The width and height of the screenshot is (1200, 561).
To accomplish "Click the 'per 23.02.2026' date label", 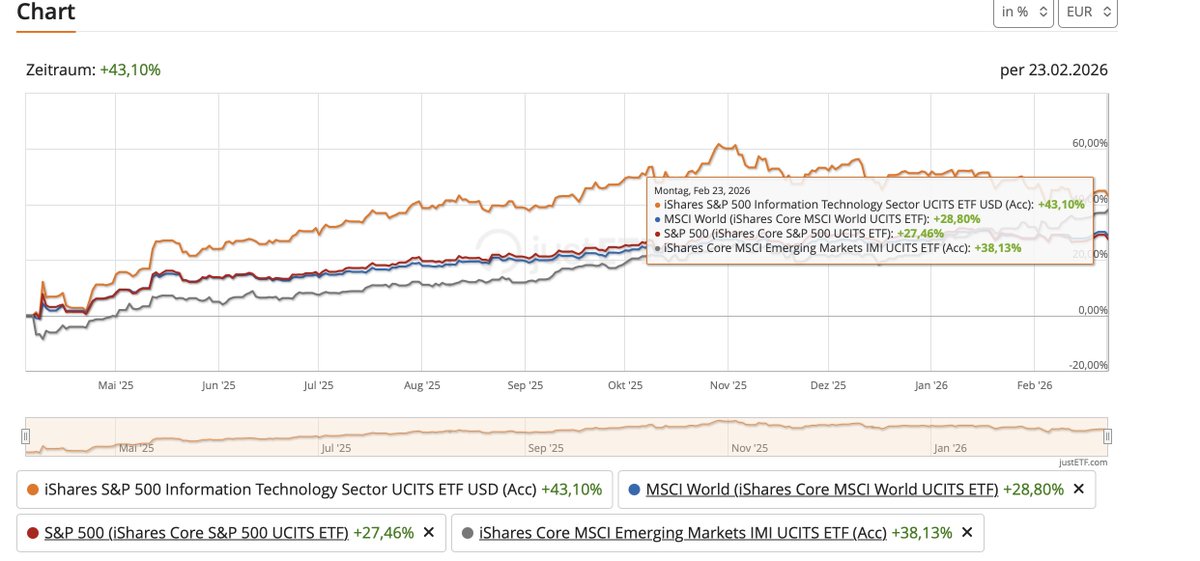I will click(1054, 70).
